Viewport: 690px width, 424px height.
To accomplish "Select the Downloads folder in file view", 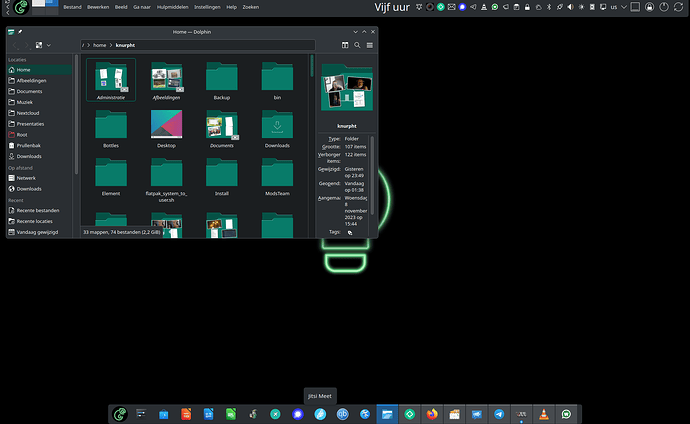I will (277, 128).
